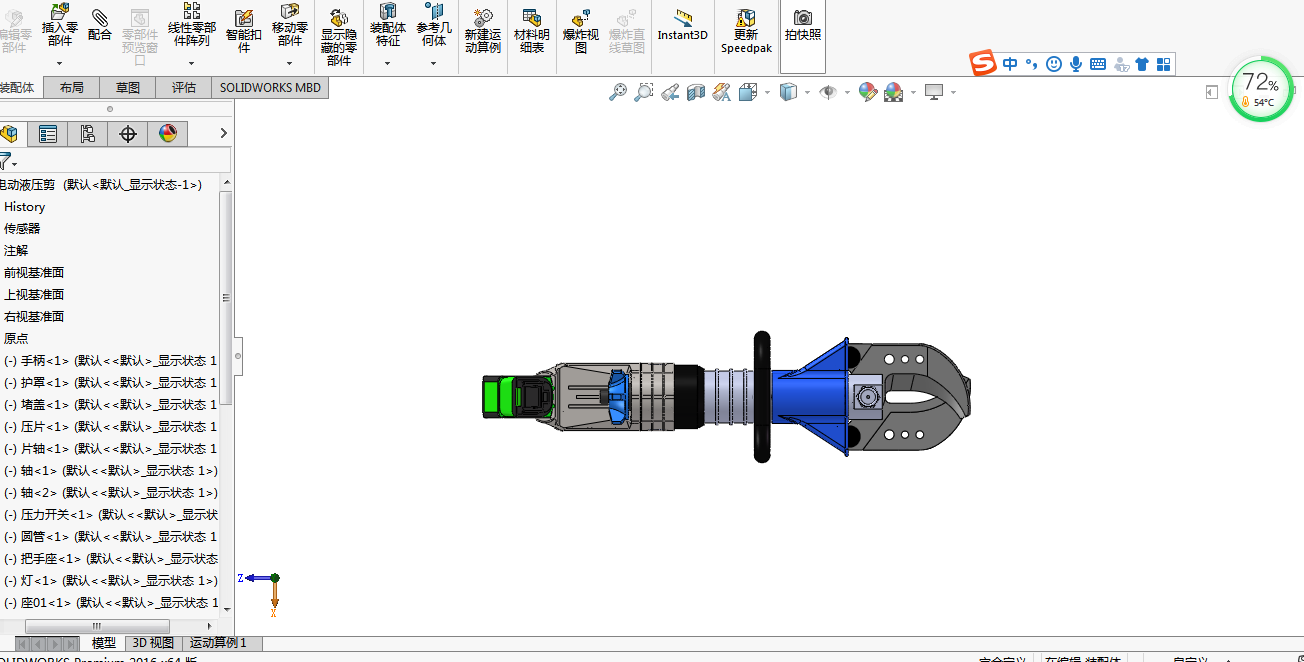The image size is (1304, 662).
Task: Click the 72% CPU temperature widget
Action: [x=1260, y=90]
